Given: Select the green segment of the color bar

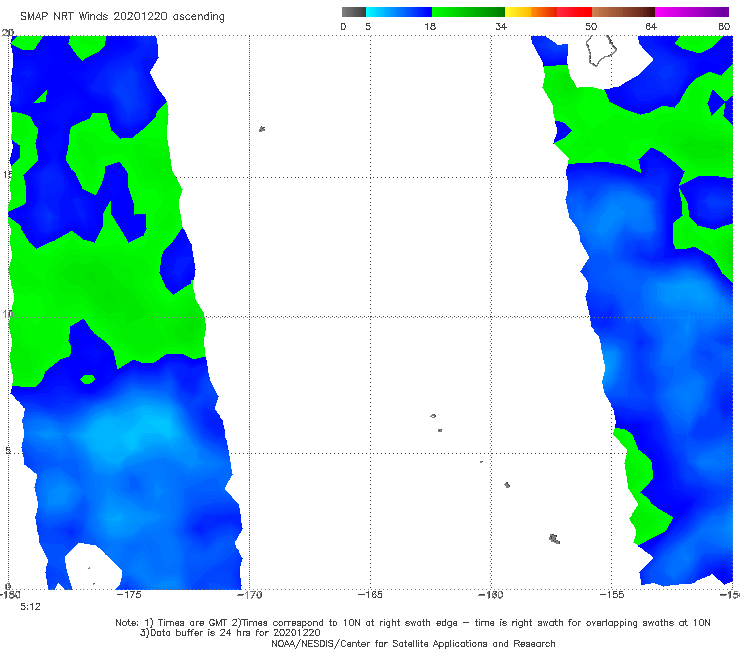Looking at the screenshot, I should click(468, 12).
